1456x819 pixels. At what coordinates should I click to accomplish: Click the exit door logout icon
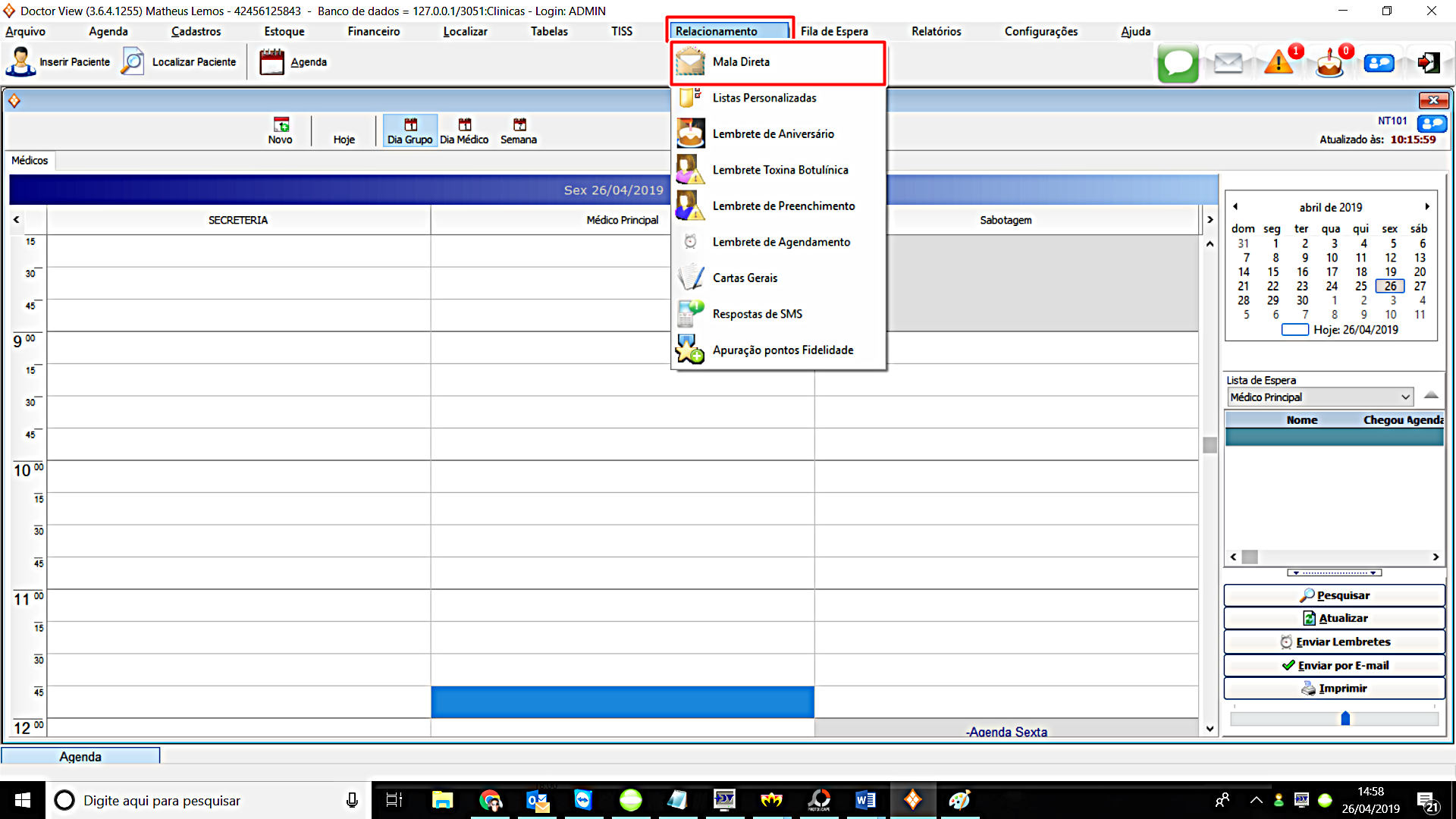click(1429, 62)
